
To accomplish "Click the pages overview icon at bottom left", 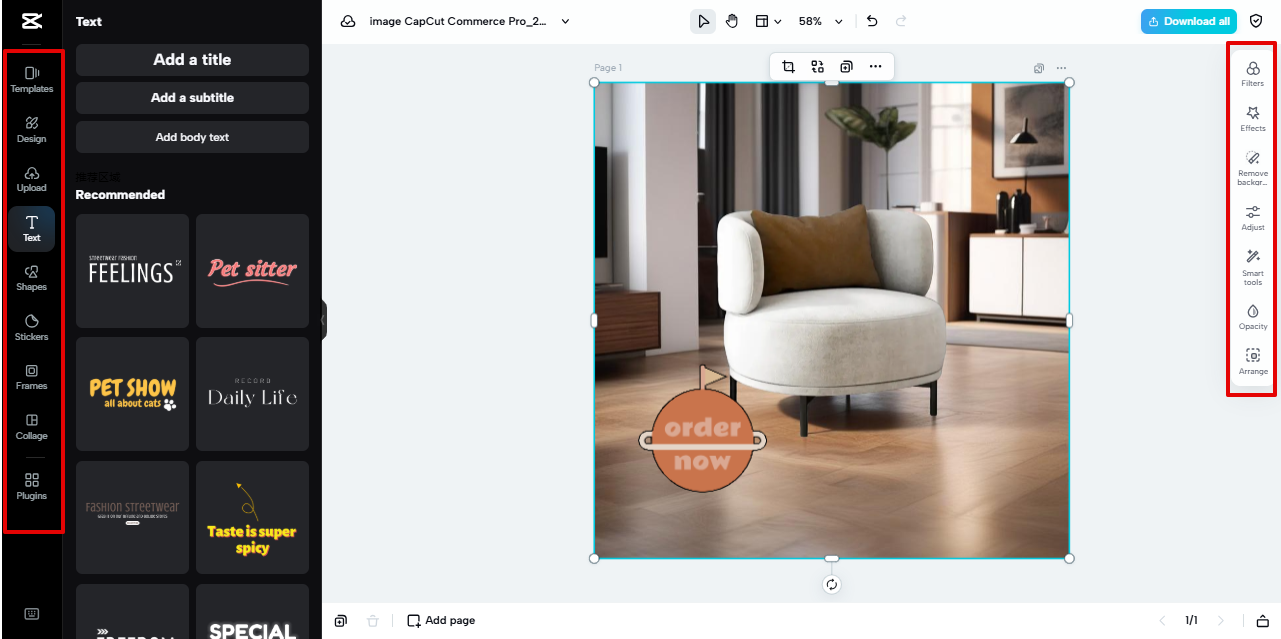I will tap(341, 621).
